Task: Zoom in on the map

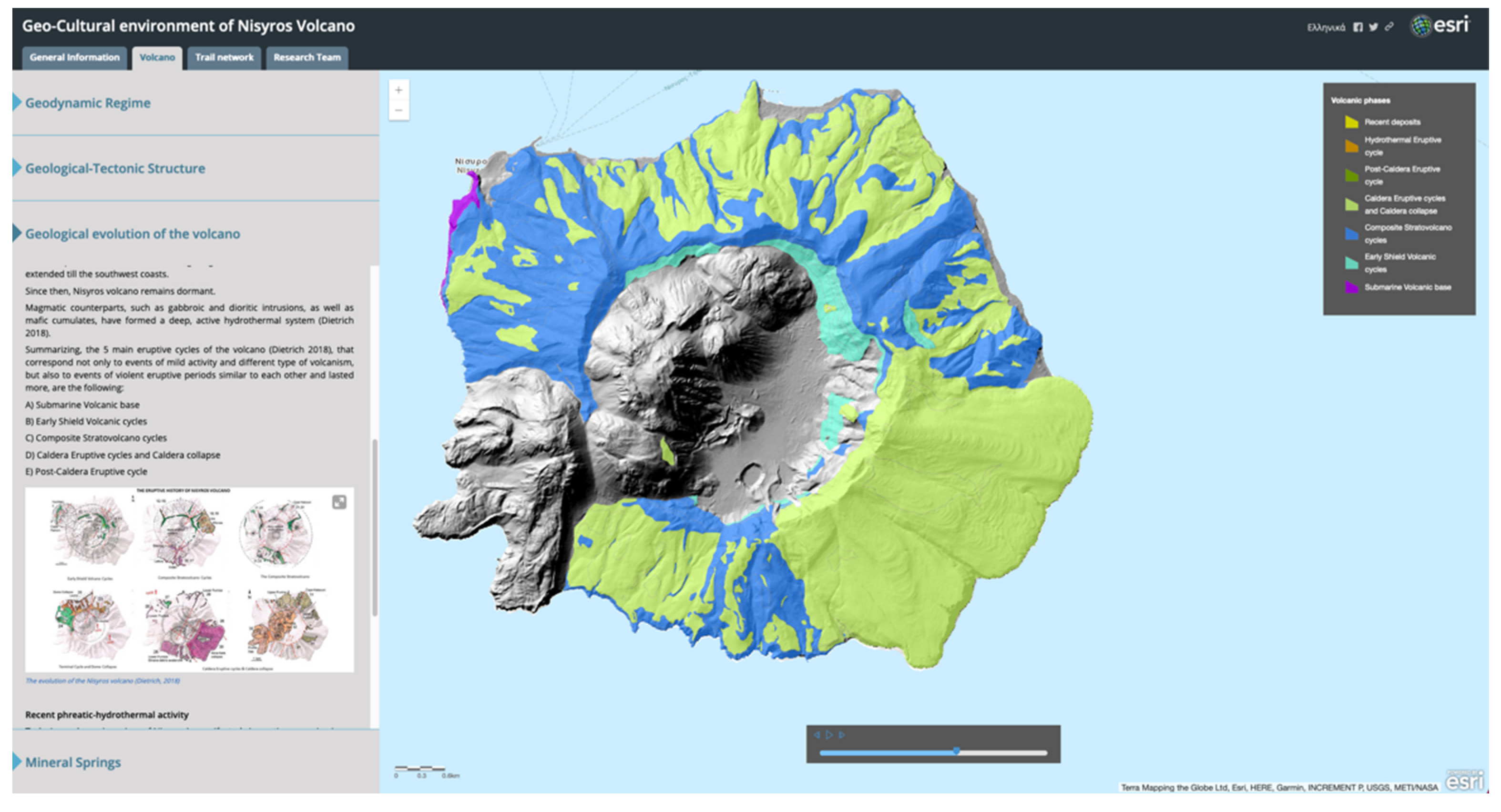Action: coord(398,90)
